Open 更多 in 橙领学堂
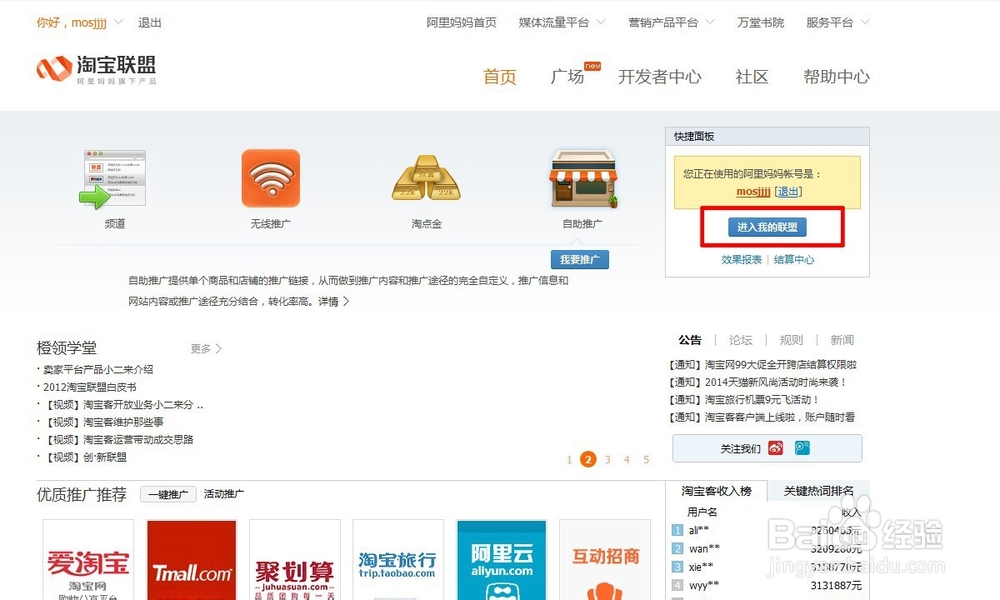 [x=206, y=349]
